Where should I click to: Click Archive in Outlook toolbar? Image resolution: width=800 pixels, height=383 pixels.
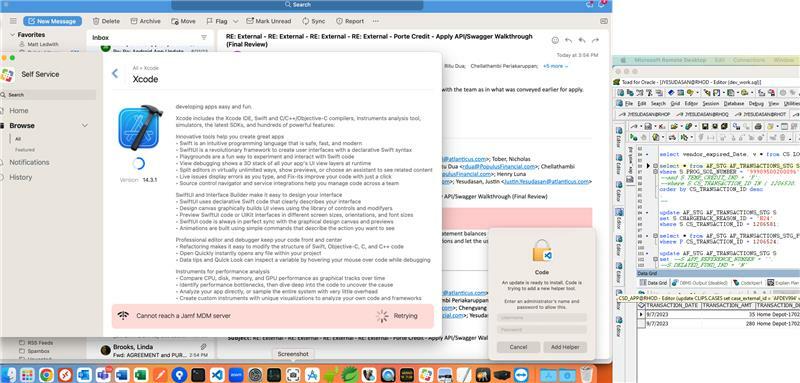point(145,21)
